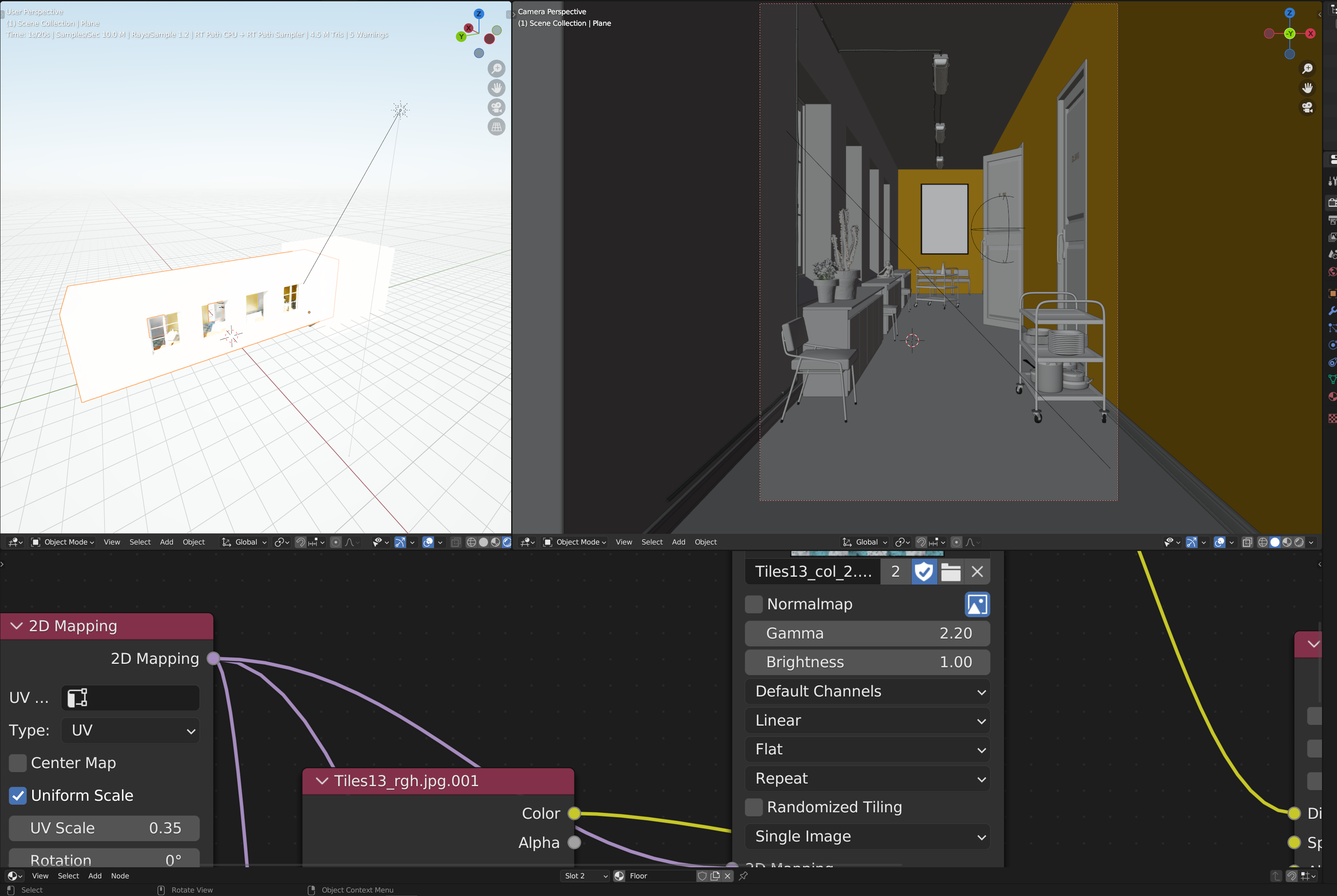Viewport: 1337px width, 896px height.
Task: Open the Type UV dropdown
Action: [130, 730]
